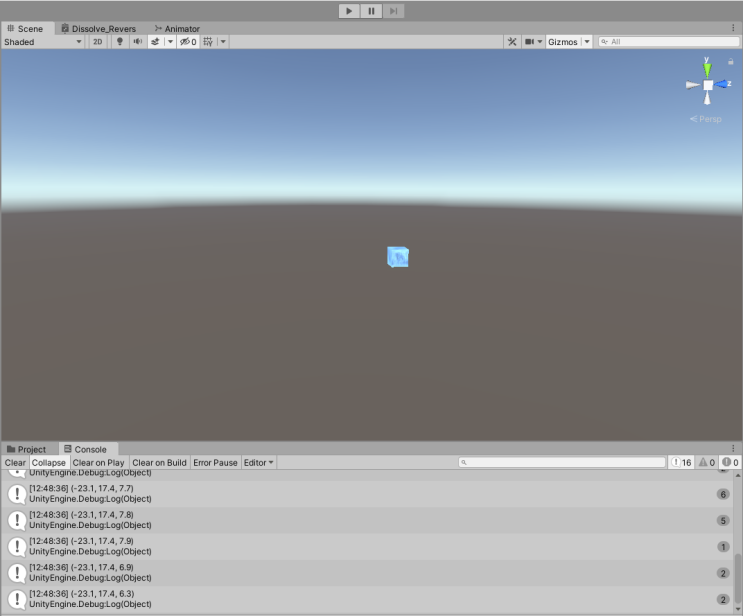The width and height of the screenshot is (743, 616).
Task: Switch to the Animator tab
Action: pyautogui.click(x=178, y=28)
